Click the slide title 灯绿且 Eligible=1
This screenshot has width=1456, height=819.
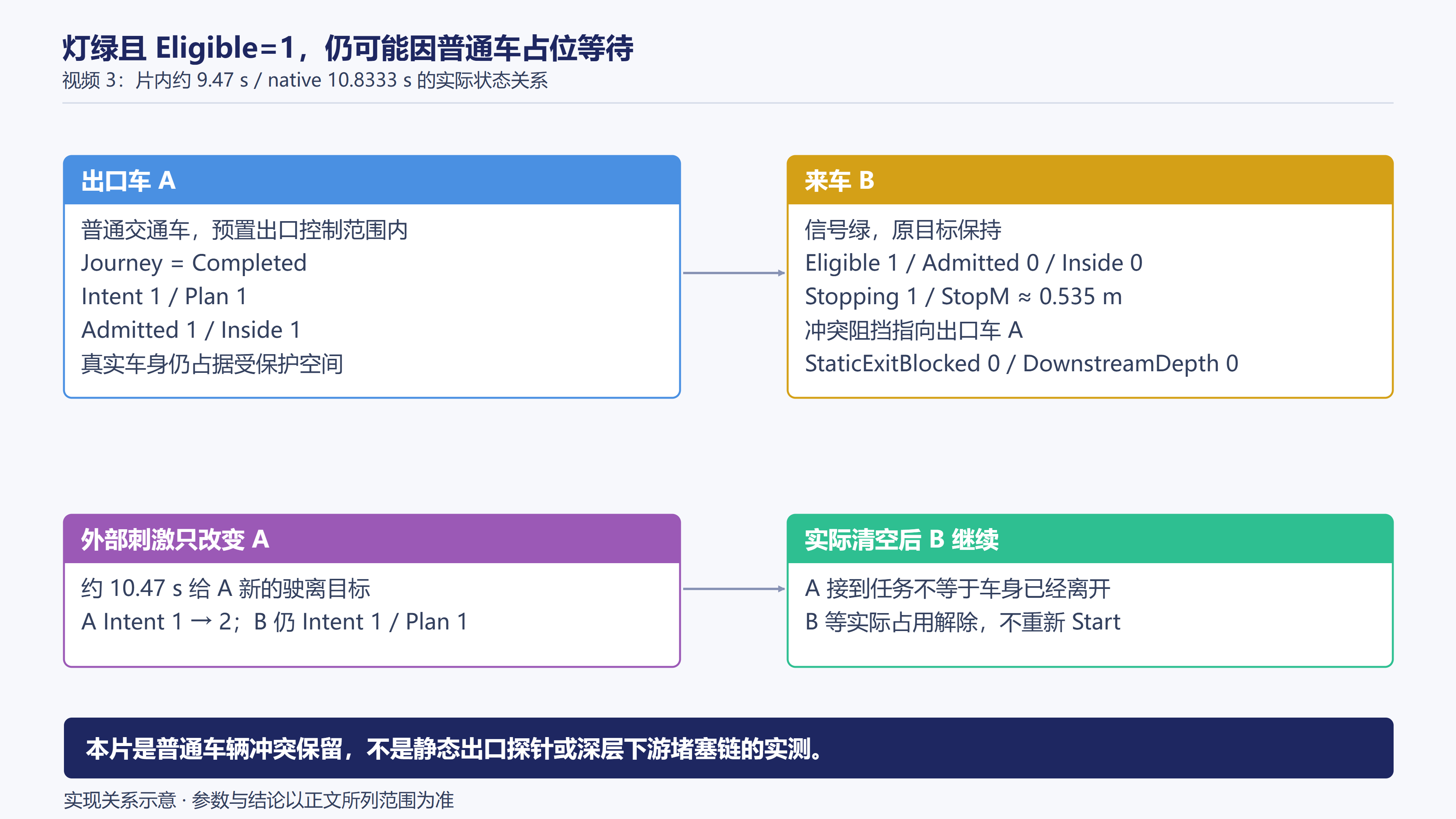coord(347,48)
